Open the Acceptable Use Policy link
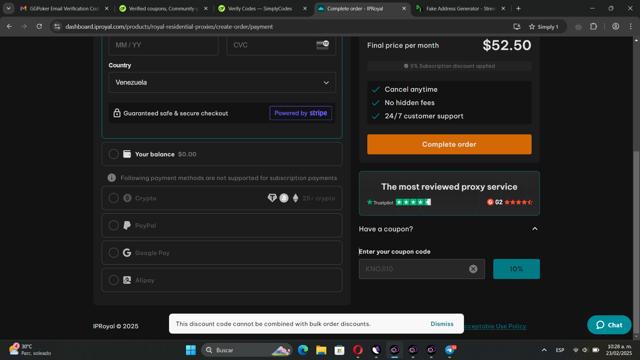640x360 pixels. point(495,326)
